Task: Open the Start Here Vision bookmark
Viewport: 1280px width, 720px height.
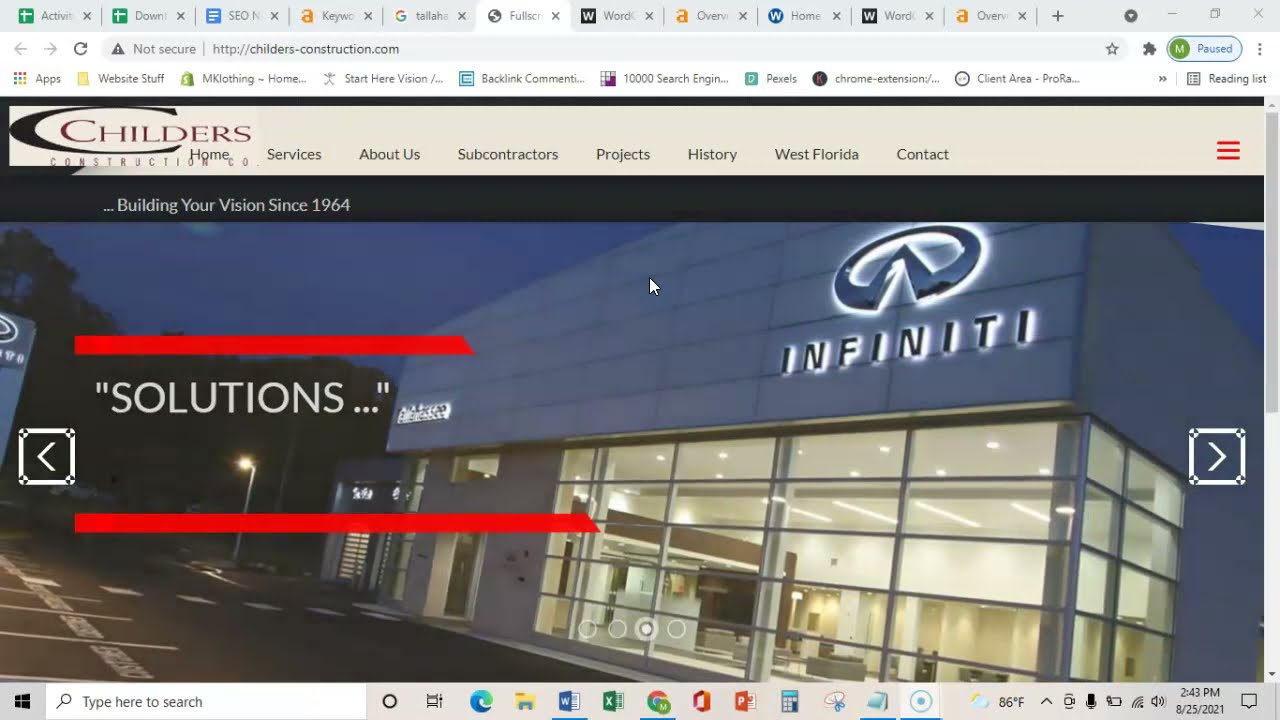Action: tap(383, 78)
